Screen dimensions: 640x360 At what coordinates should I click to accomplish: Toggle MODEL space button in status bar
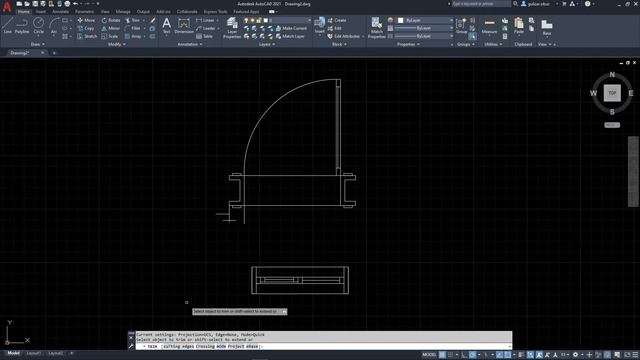click(x=429, y=355)
